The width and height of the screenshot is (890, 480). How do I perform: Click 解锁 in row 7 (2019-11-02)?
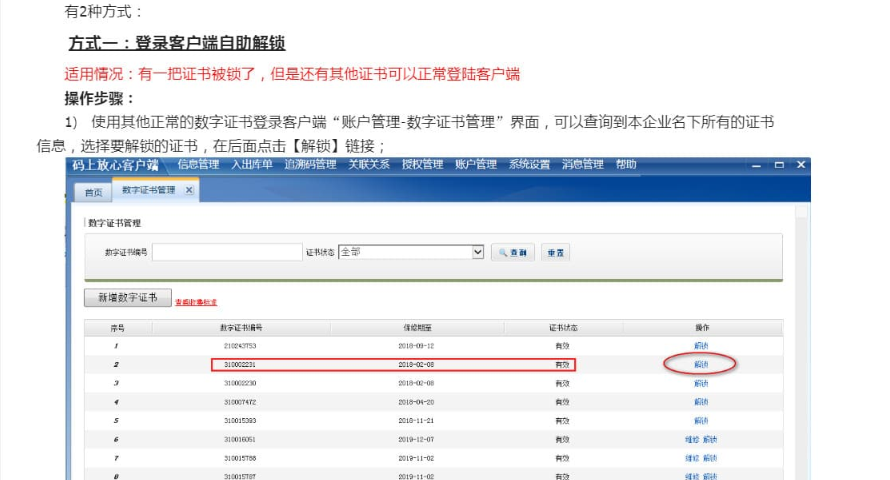coord(710,458)
